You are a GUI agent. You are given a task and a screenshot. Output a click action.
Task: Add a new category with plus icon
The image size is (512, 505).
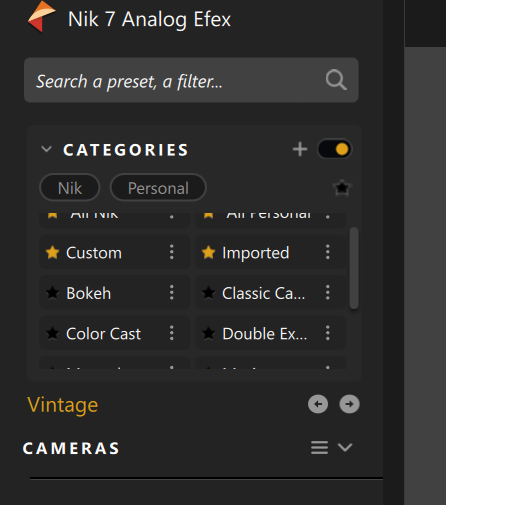coord(300,149)
